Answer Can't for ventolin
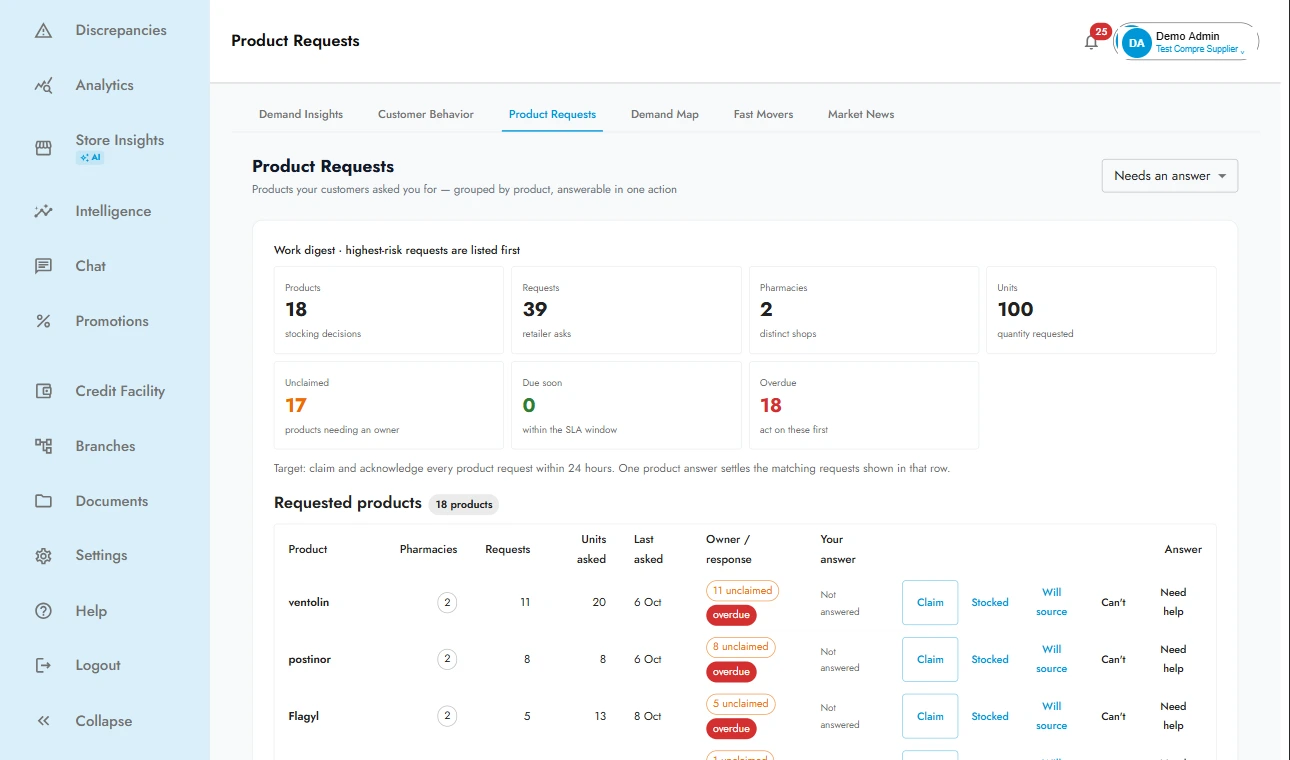This screenshot has width=1290, height=760. 1113,603
